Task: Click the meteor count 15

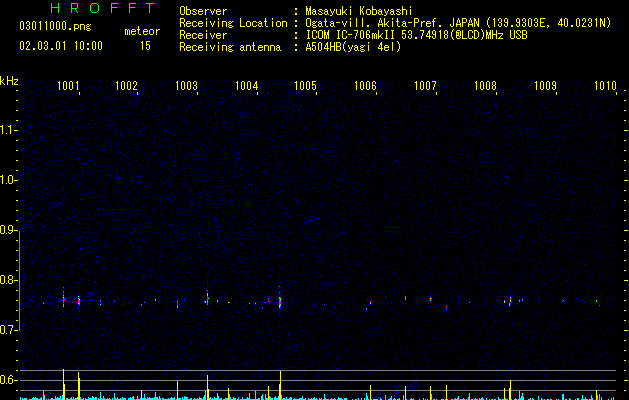Action: coord(145,46)
